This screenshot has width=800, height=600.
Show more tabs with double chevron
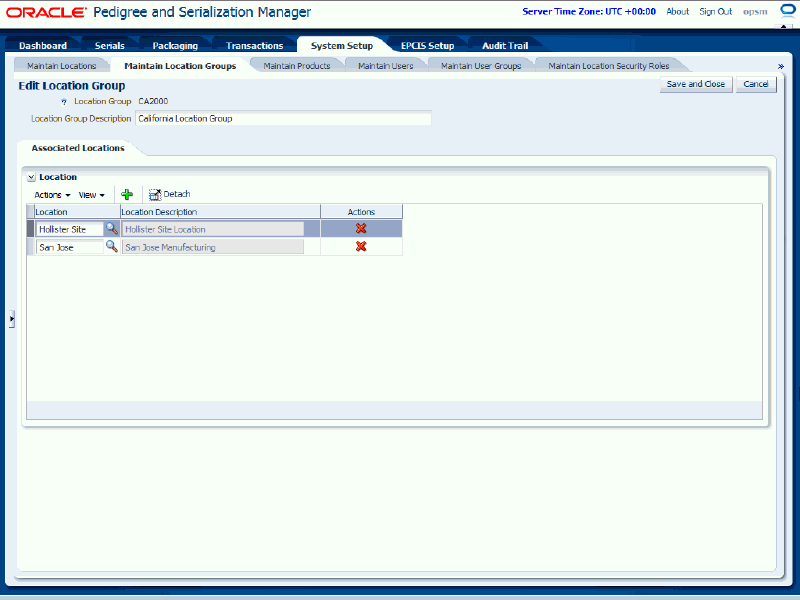[781, 66]
